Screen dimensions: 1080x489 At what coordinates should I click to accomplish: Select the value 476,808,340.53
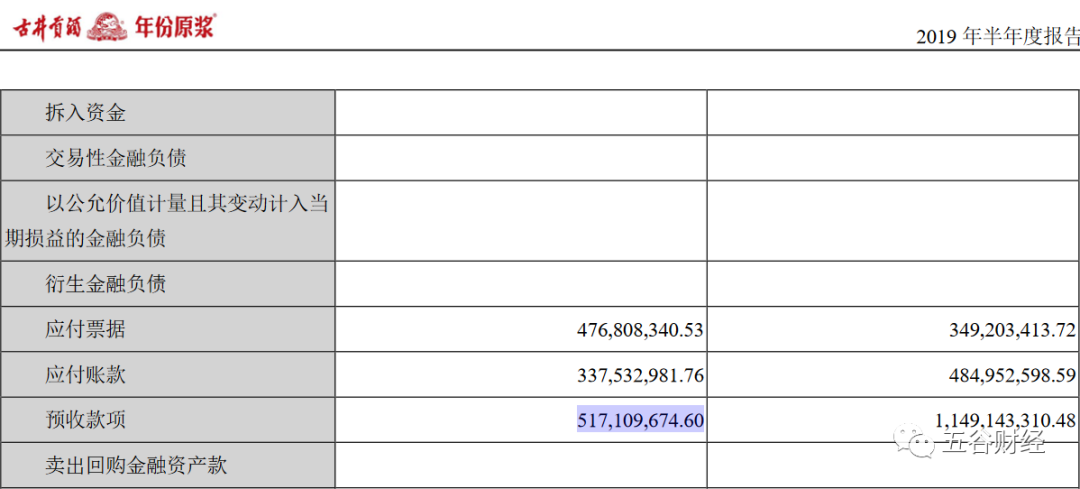click(641, 329)
